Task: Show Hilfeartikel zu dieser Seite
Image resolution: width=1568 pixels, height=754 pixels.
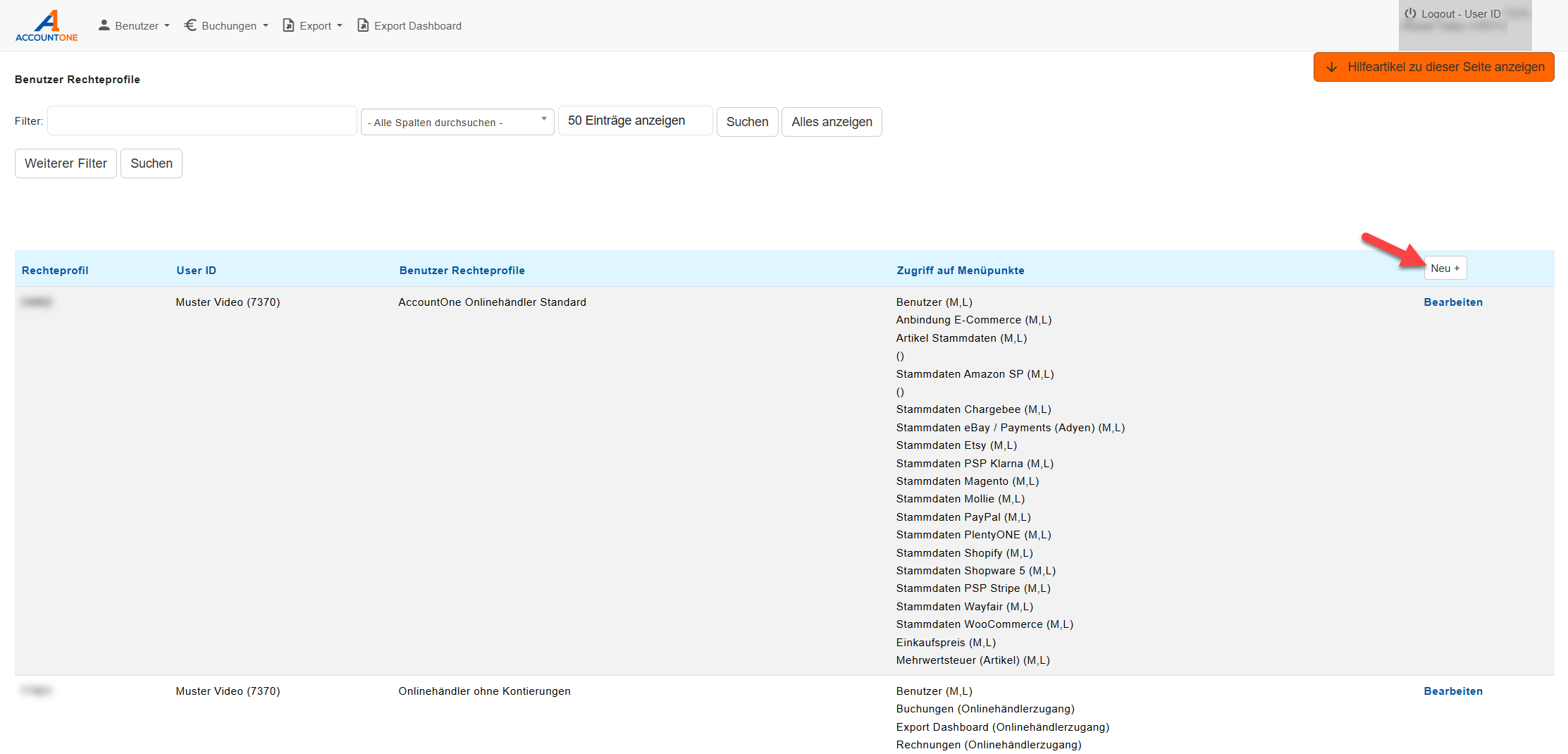Action: coord(1433,67)
